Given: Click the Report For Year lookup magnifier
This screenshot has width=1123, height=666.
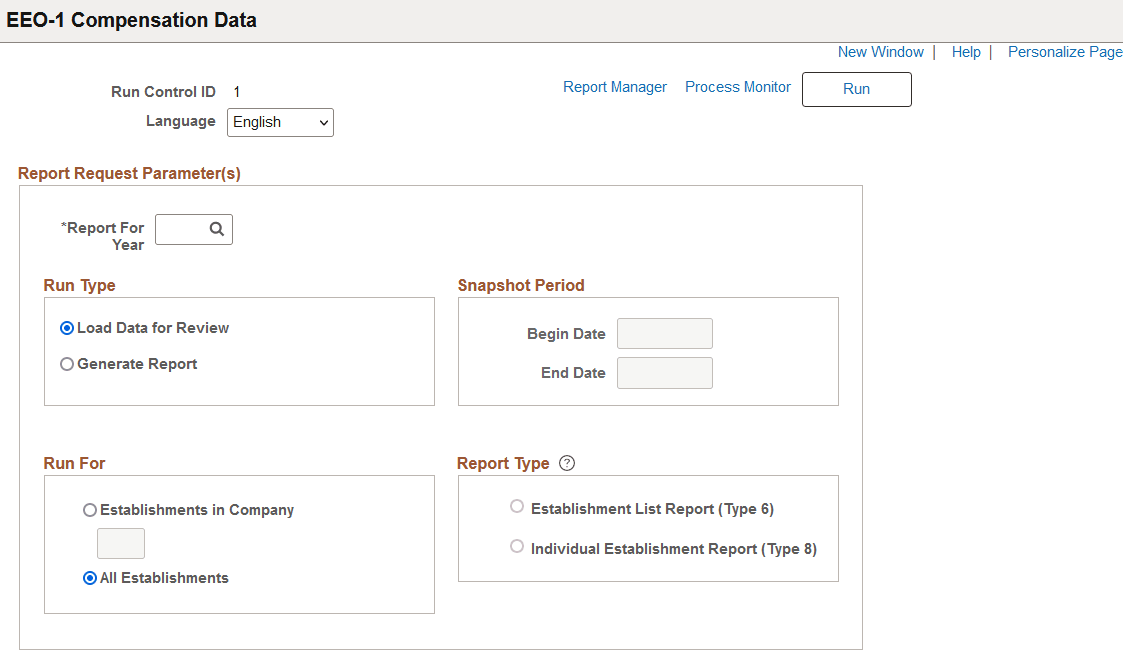Looking at the screenshot, I should 218,229.
